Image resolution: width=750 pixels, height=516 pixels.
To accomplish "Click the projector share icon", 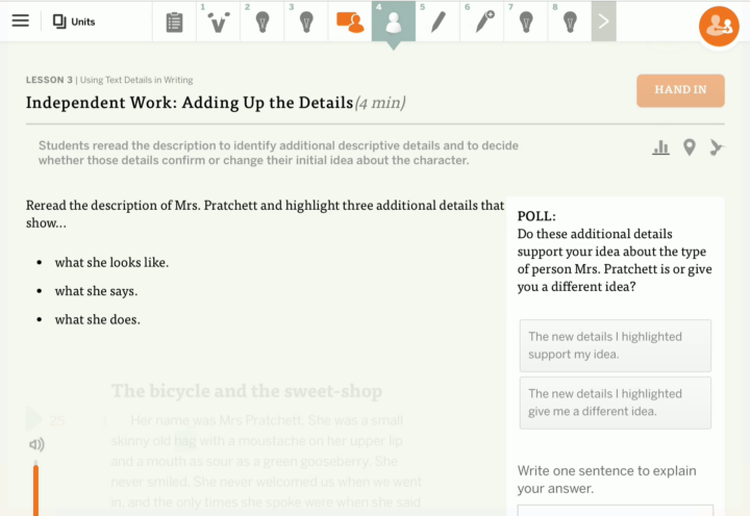I will [x=717, y=147].
